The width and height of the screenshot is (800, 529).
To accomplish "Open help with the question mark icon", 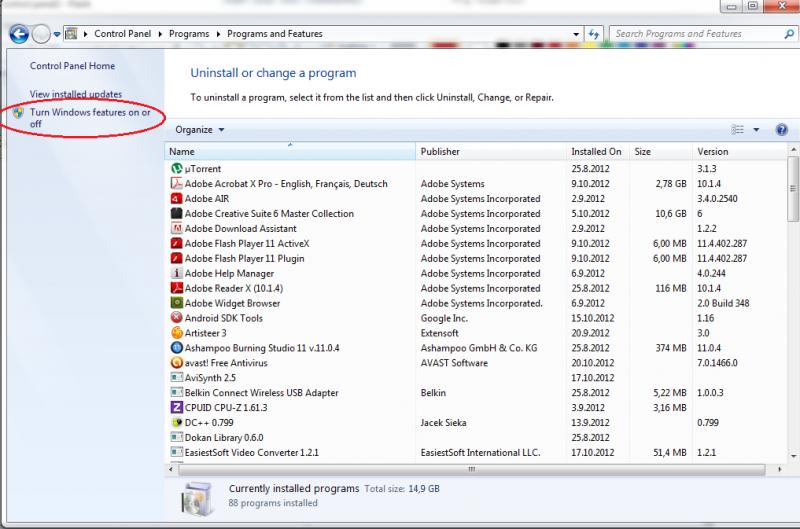I will pos(782,130).
